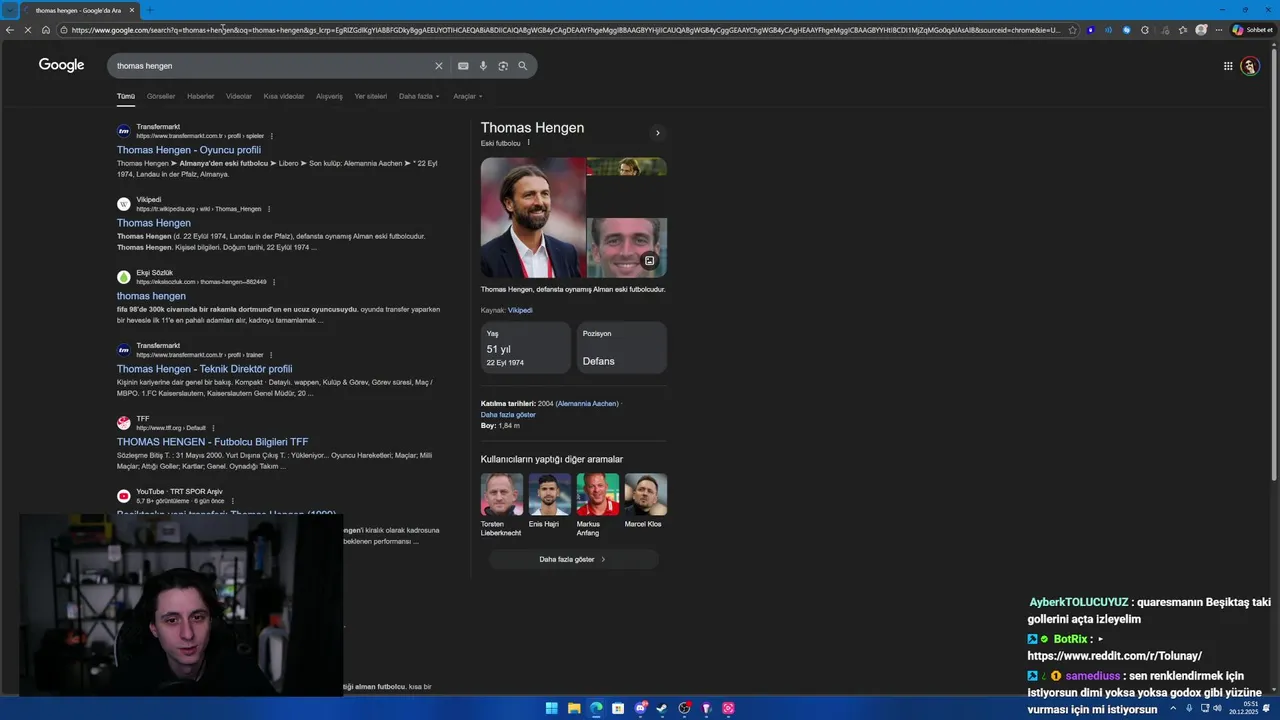Open OBS Studio from taskbar
1280x720 pixels.
(685, 708)
